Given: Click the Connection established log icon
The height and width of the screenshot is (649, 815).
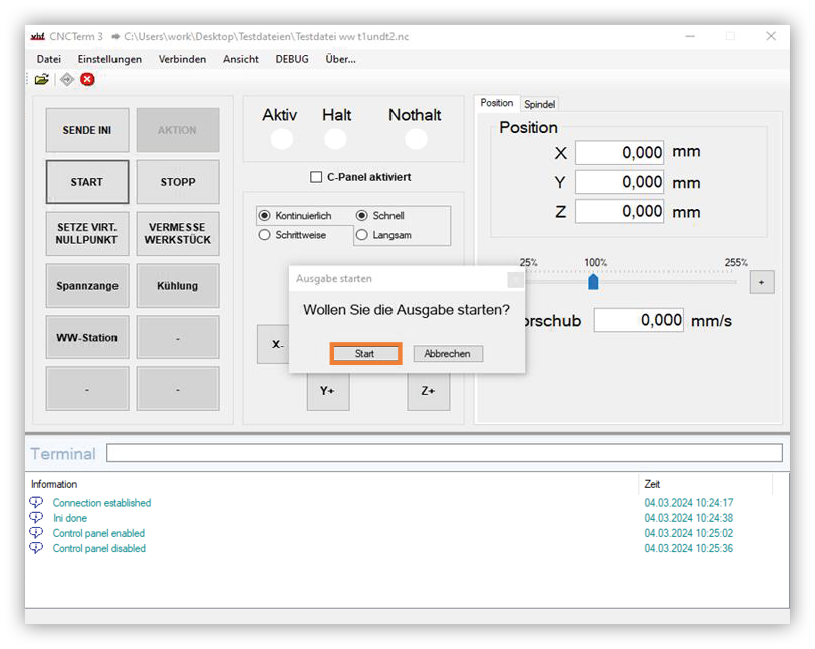Looking at the screenshot, I should 36,502.
